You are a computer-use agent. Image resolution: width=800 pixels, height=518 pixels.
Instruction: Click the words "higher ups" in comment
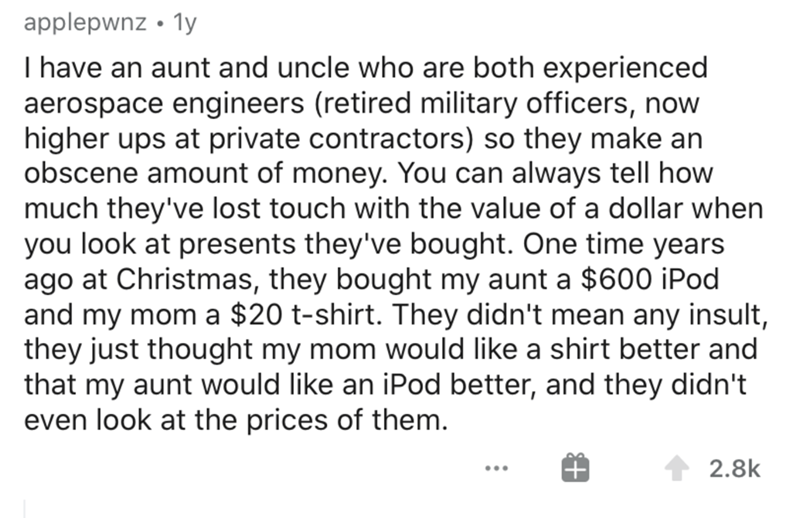77,132
